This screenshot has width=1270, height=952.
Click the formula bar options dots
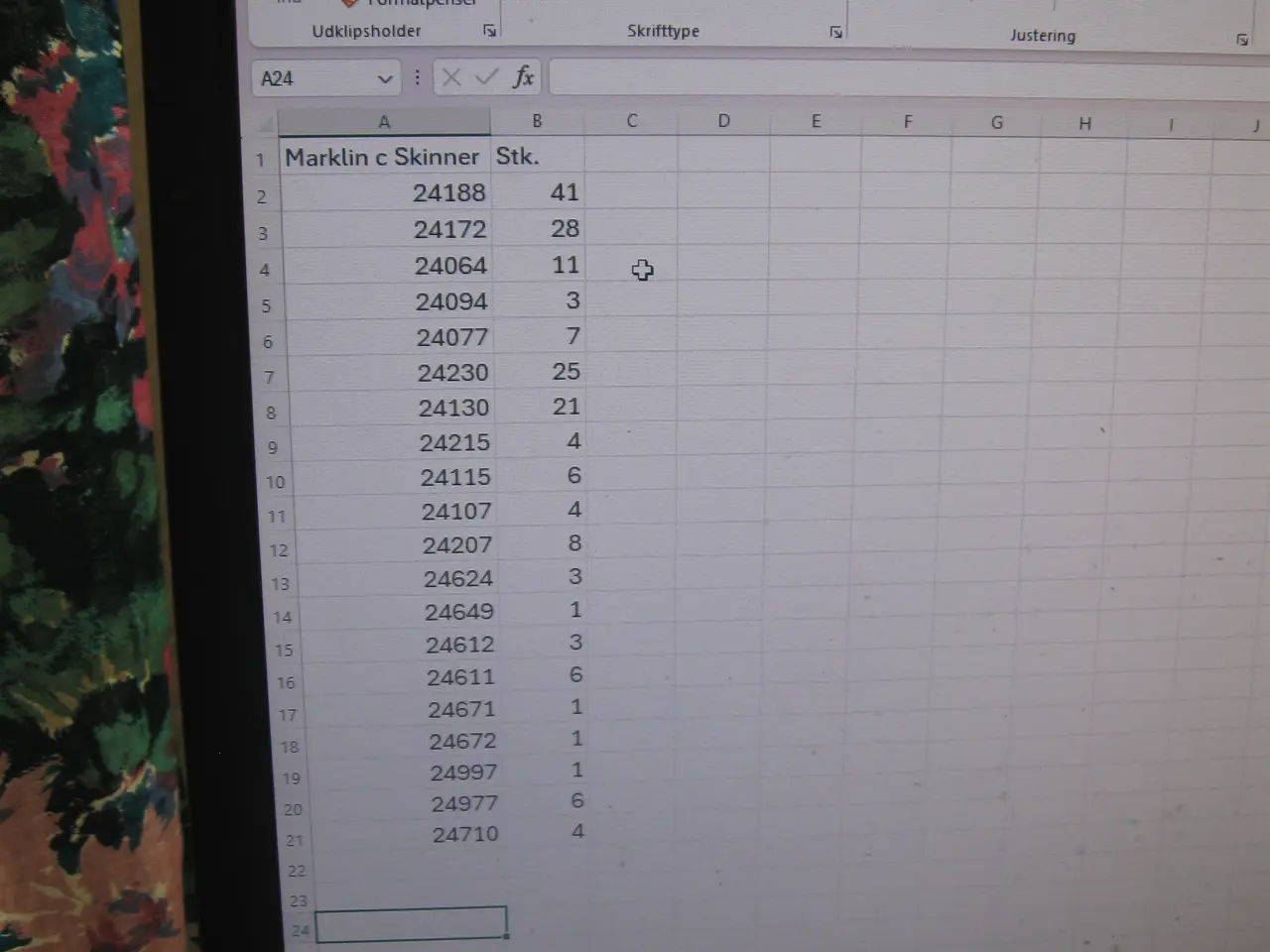(417, 77)
